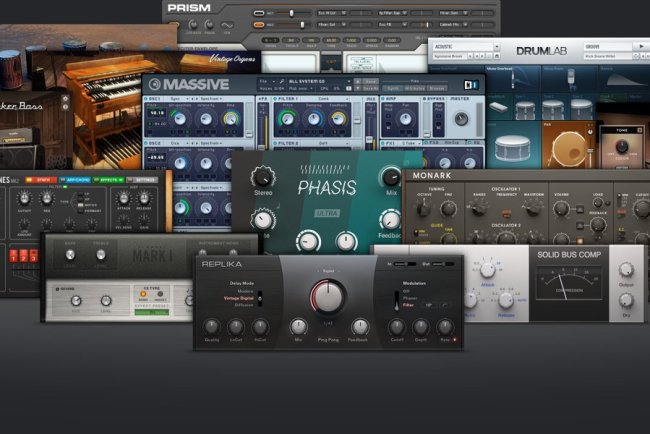Click Solid Bus Comp Release knob

[x=506, y=300]
